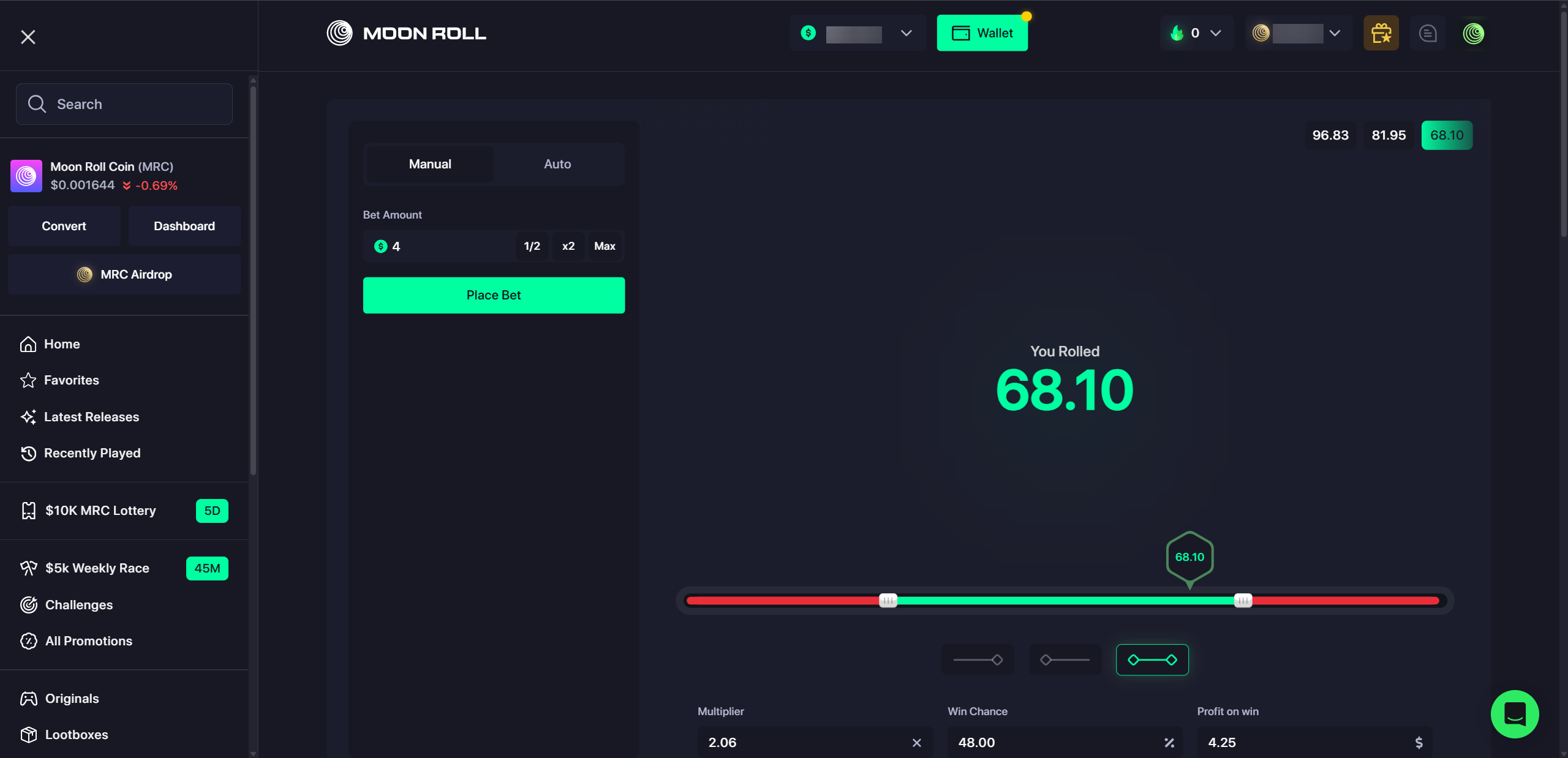
Task: Halve the bet with 1/2 button
Action: 532,246
